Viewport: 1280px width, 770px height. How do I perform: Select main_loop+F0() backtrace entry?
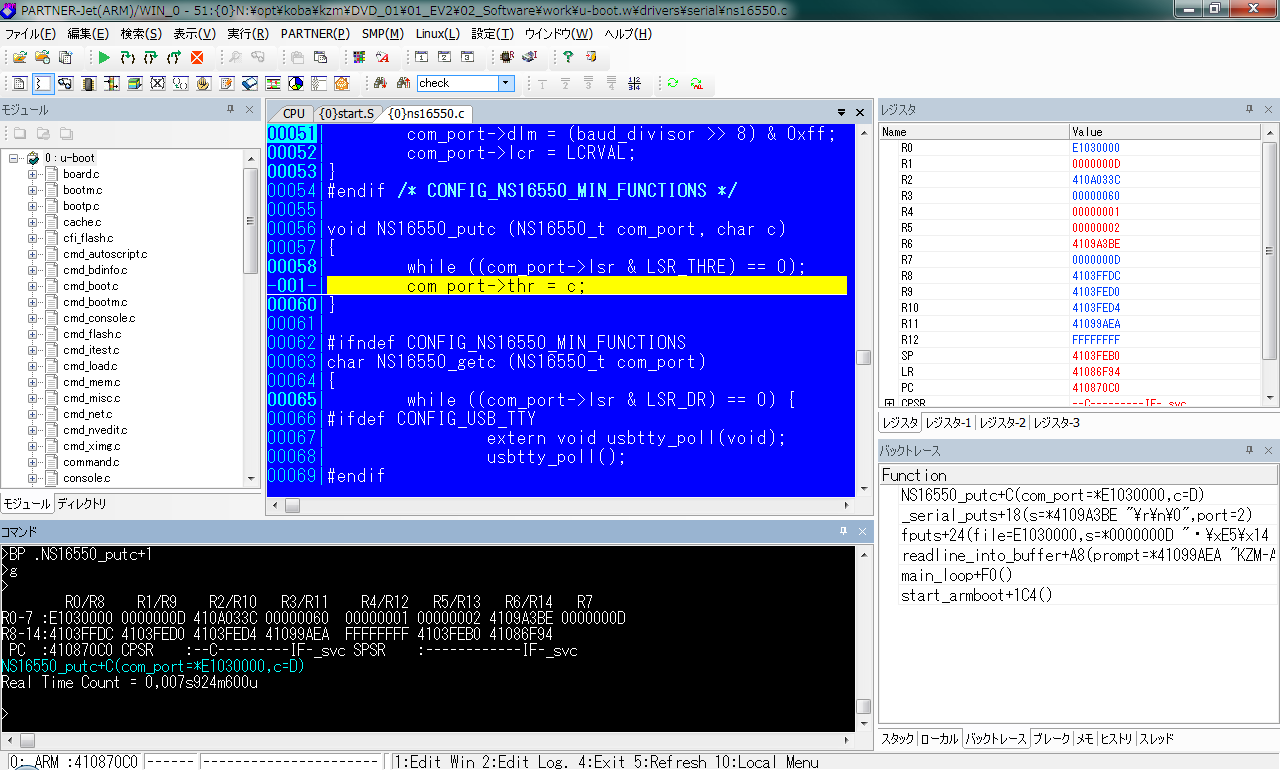click(956, 575)
